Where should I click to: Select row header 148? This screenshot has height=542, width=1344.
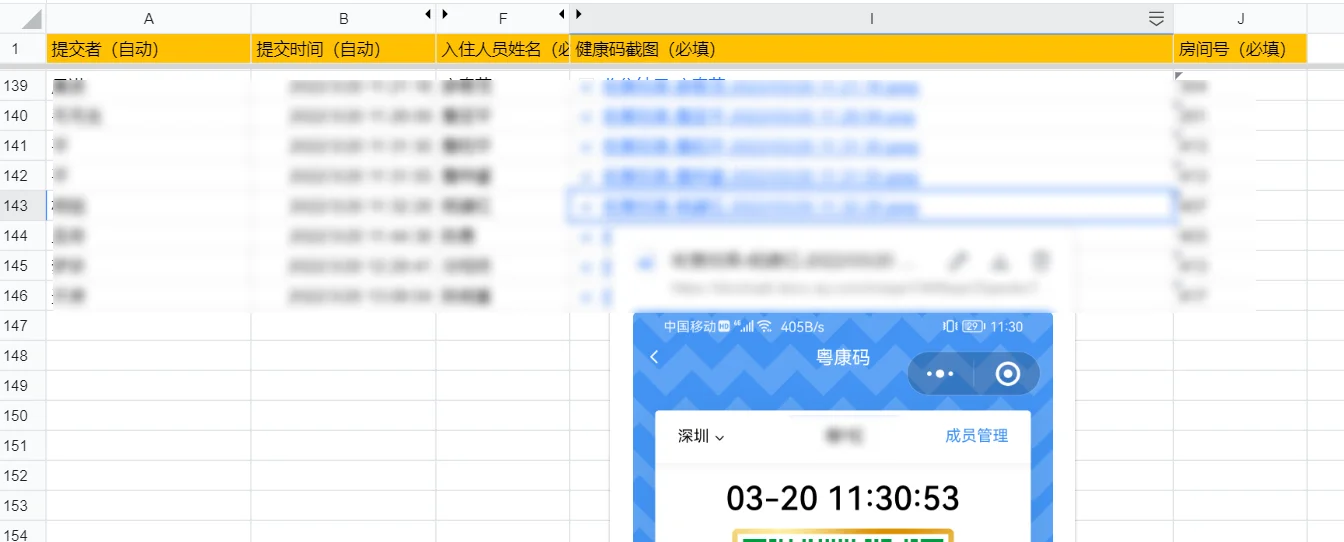[23, 356]
